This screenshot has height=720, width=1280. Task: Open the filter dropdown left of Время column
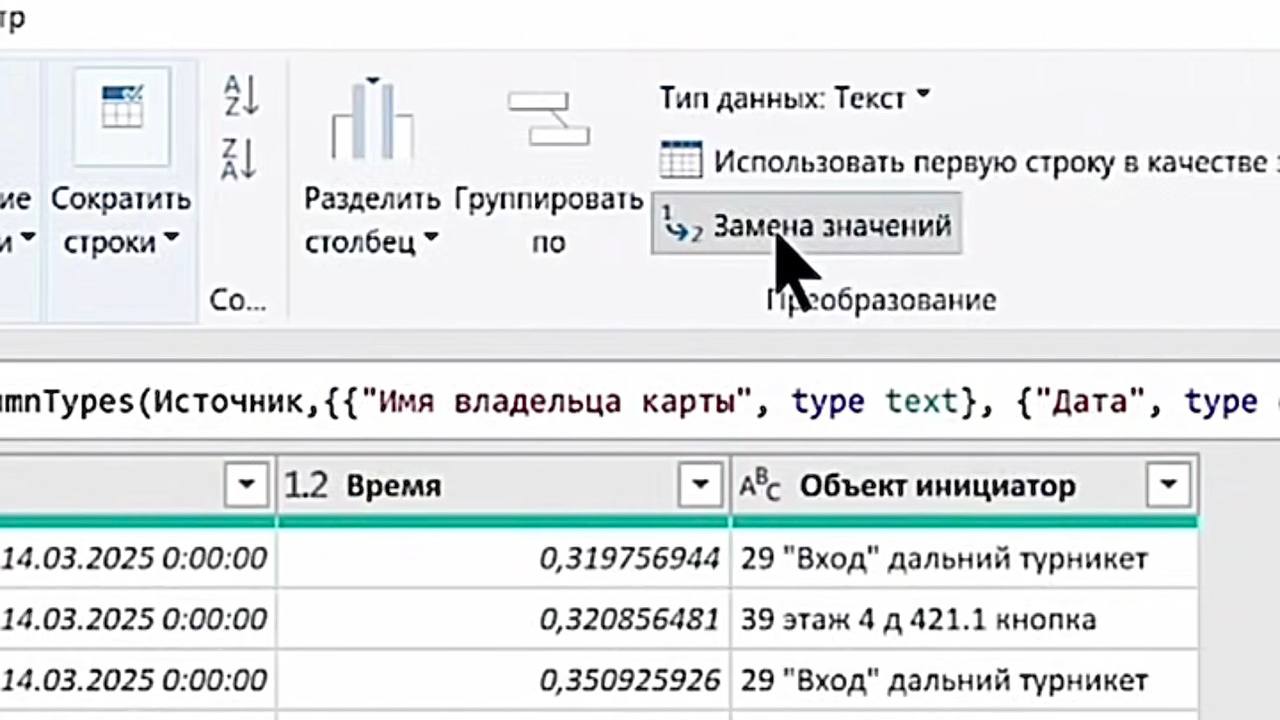[247, 486]
